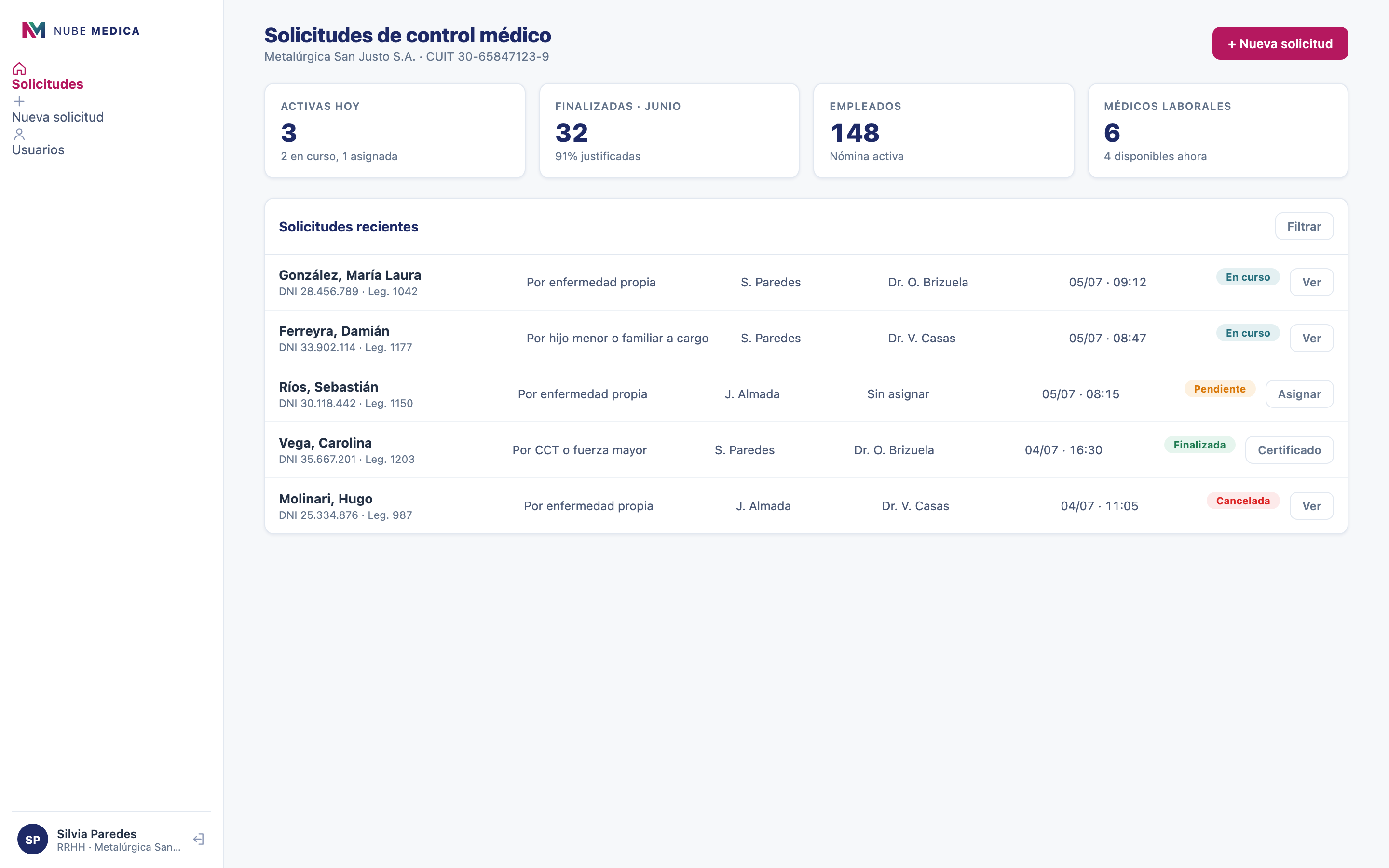This screenshot has width=1389, height=868.
Task: Click Asignar for Ríos, Sebastián
Action: coord(1299,394)
